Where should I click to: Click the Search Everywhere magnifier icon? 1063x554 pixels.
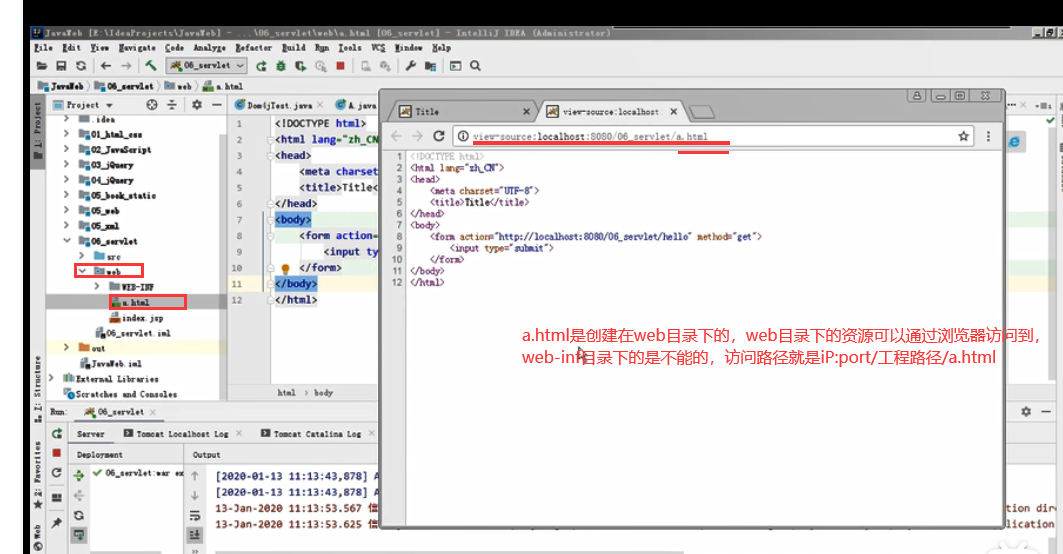(x=475, y=66)
